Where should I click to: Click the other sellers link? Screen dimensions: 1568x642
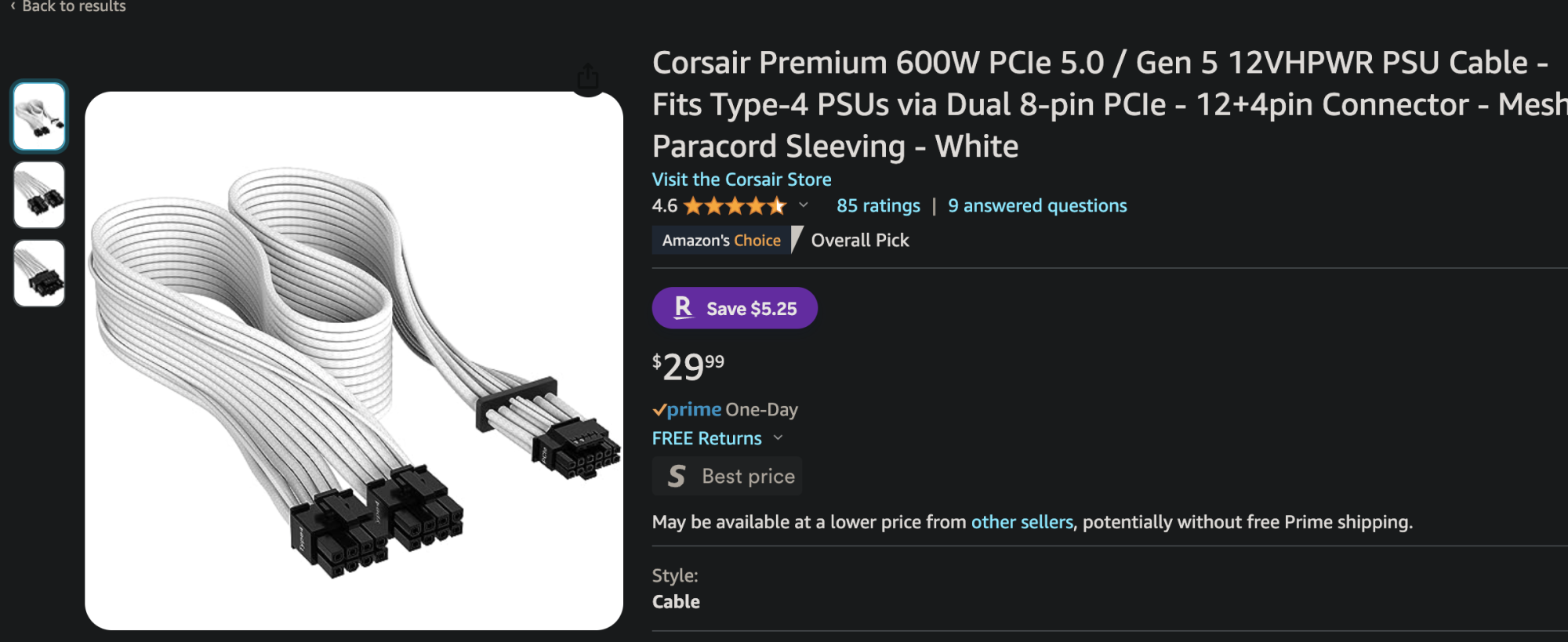(1022, 522)
